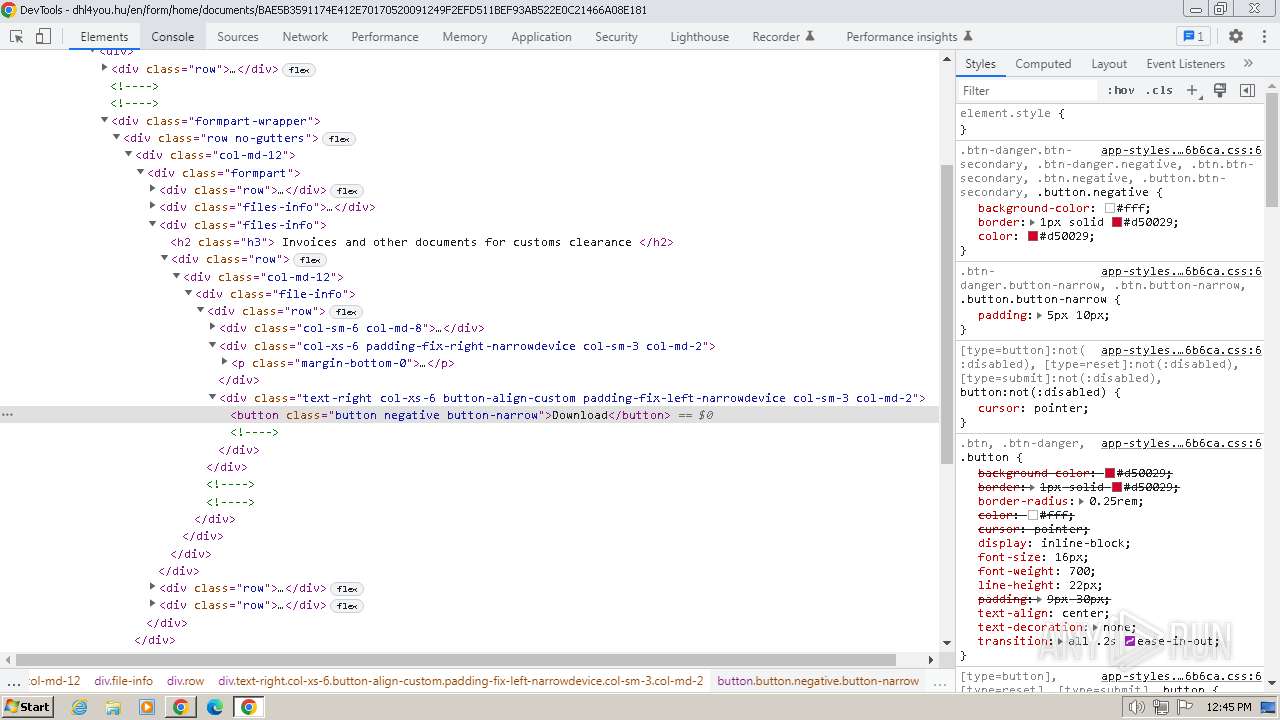This screenshot has height=720, width=1280.
Task: Select the div.row breadcrumb
Action: (x=185, y=681)
